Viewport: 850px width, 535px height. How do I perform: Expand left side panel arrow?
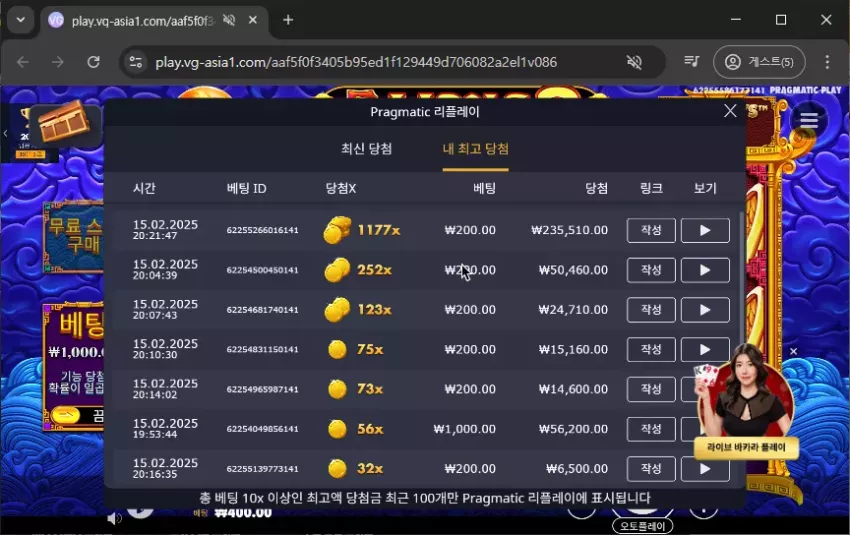(x=5, y=133)
